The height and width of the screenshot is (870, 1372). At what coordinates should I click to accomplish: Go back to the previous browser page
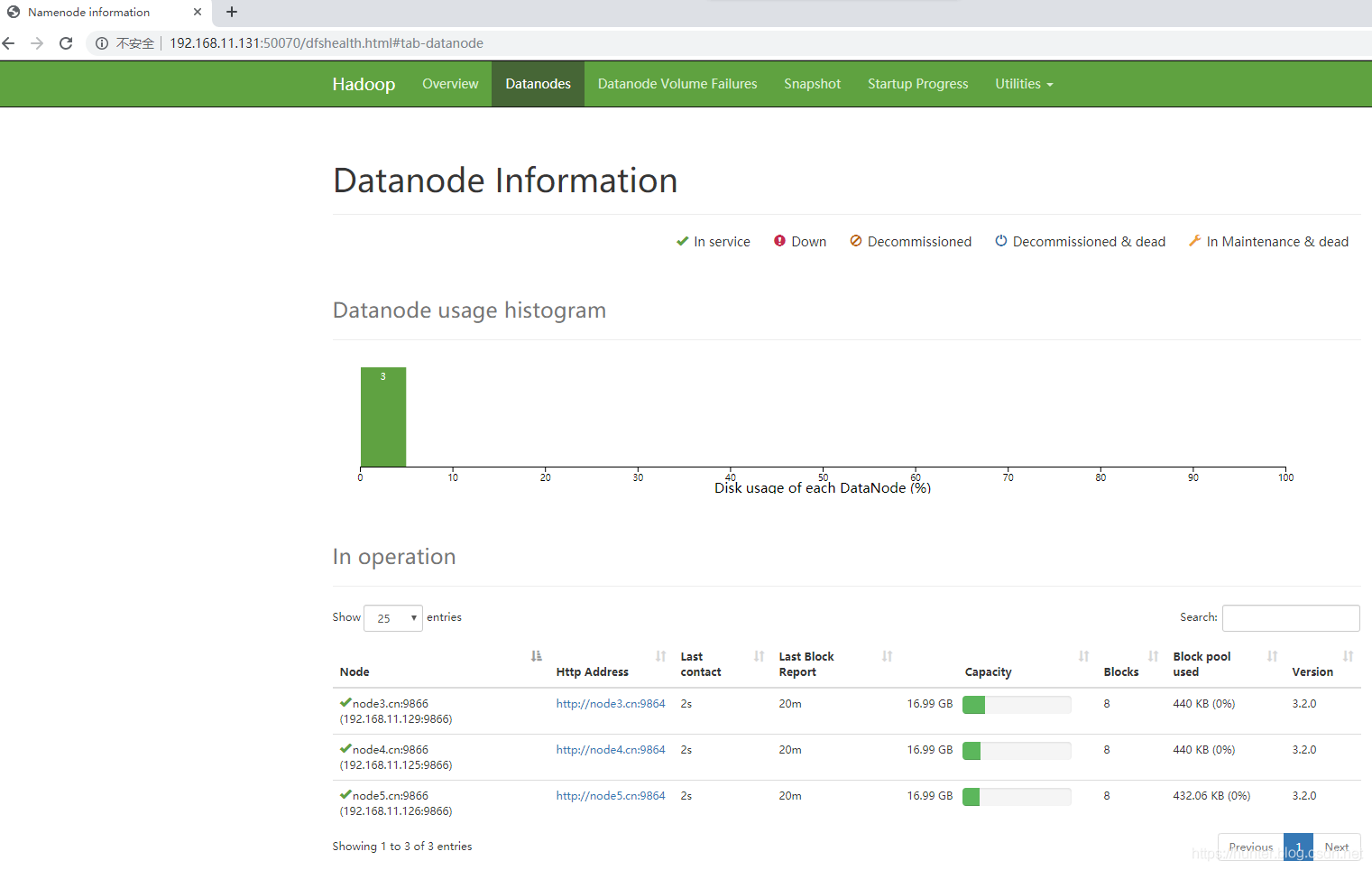[x=9, y=43]
